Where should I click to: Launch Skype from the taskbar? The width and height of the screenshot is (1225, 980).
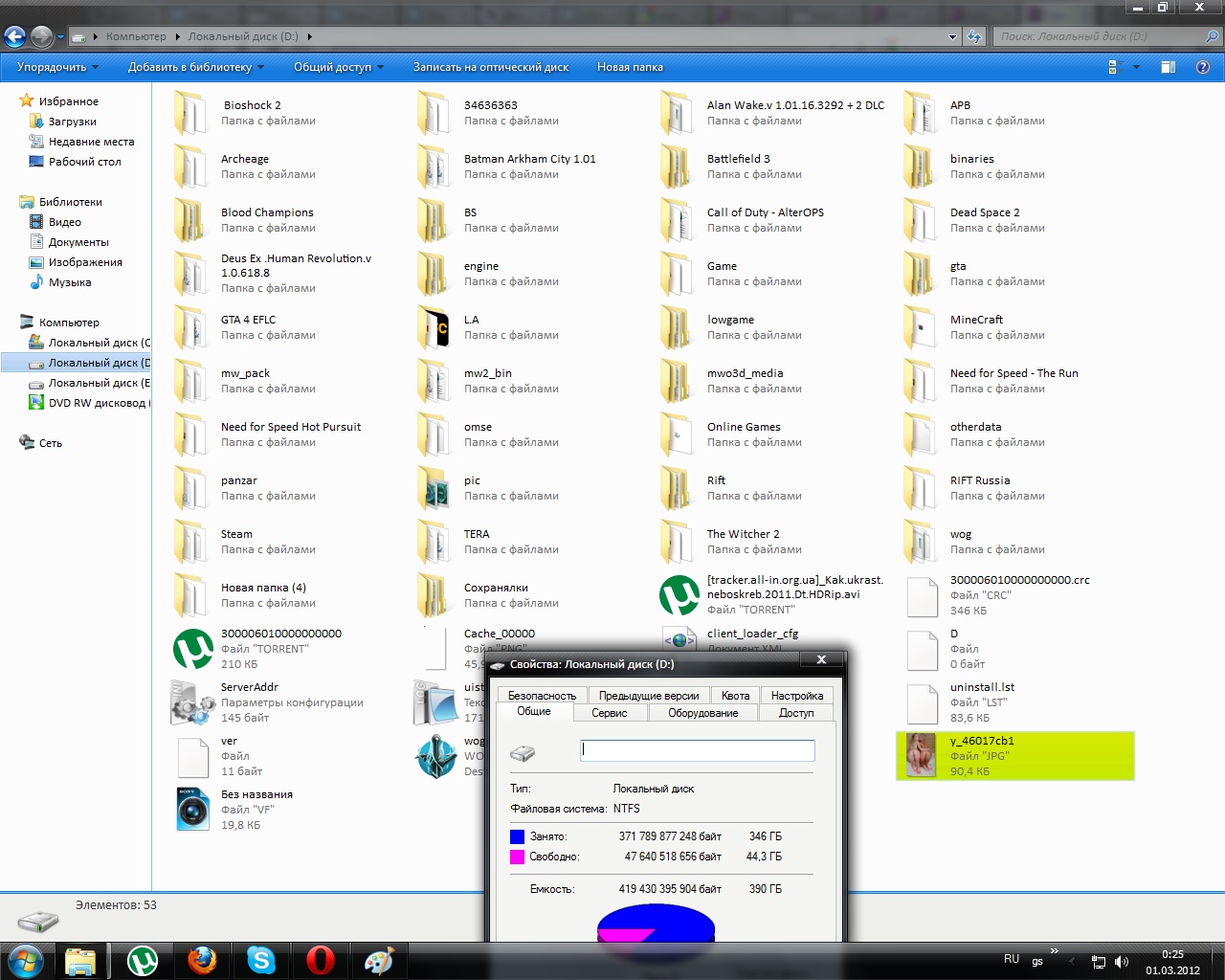pyautogui.click(x=260, y=960)
